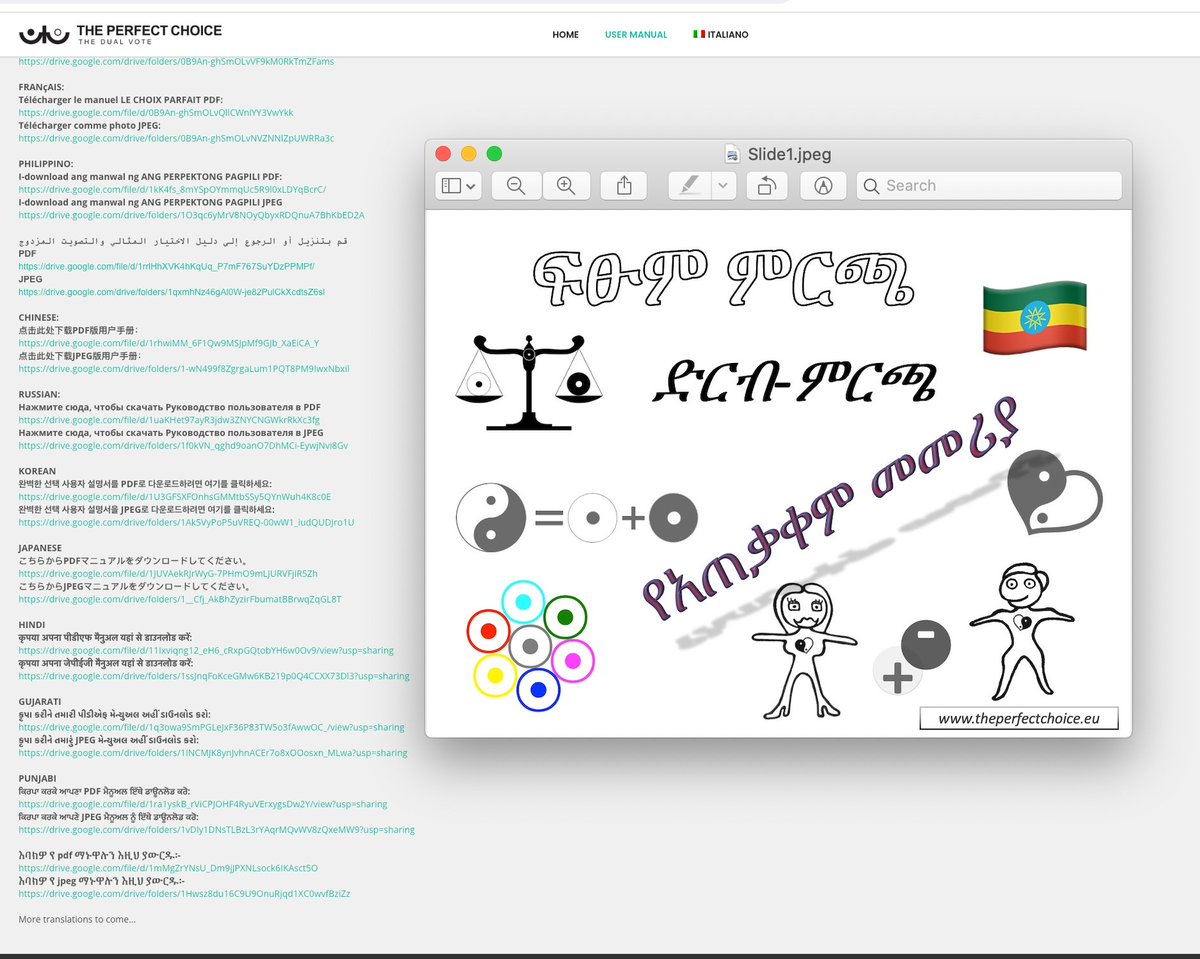Viewport: 1200px width, 959px height.
Task: Open the Hindi PDF manual link
Action: pyautogui.click(x=206, y=650)
